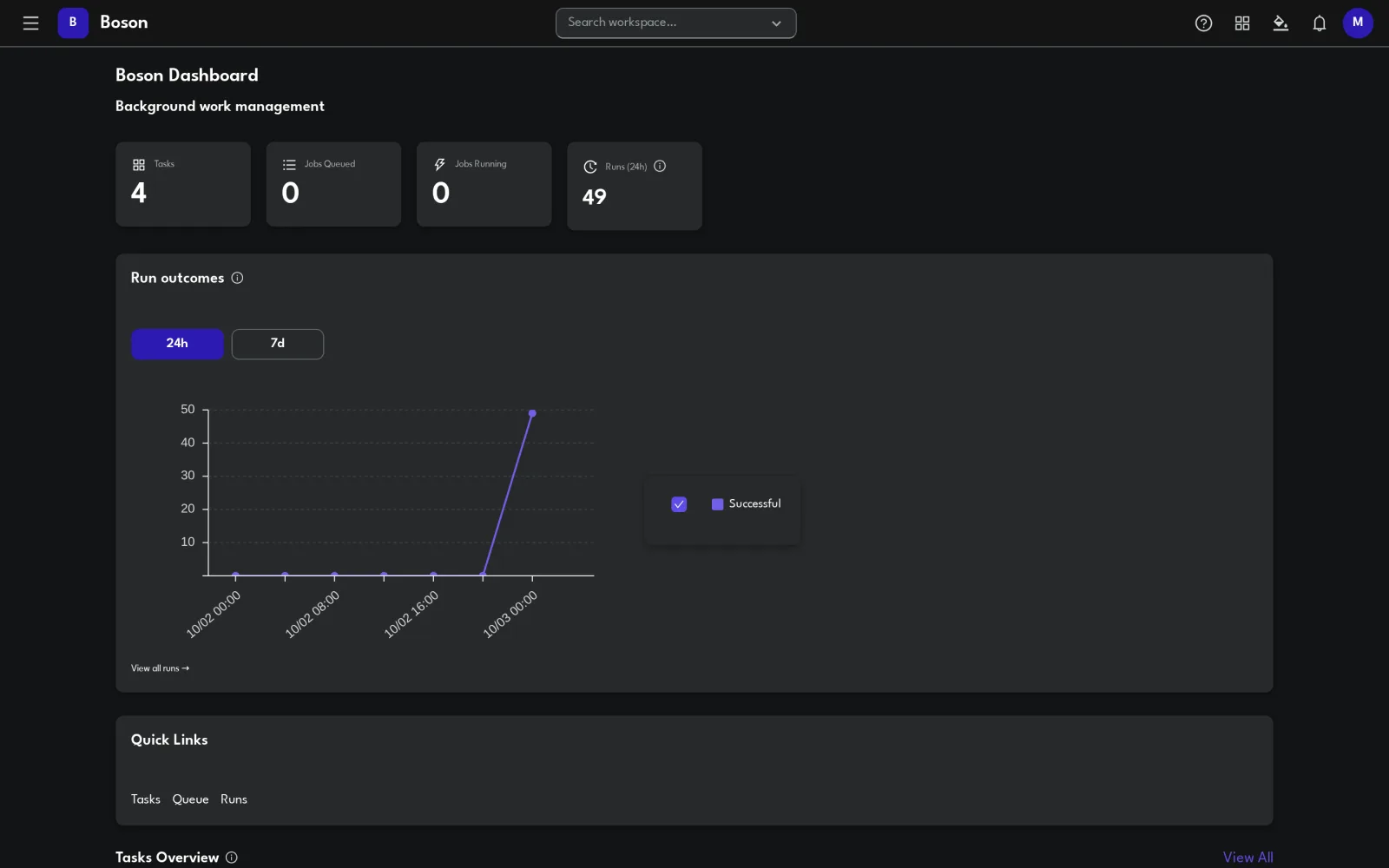Open the Tasks quick link
This screenshot has width=1389, height=868.
click(x=146, y=799)
